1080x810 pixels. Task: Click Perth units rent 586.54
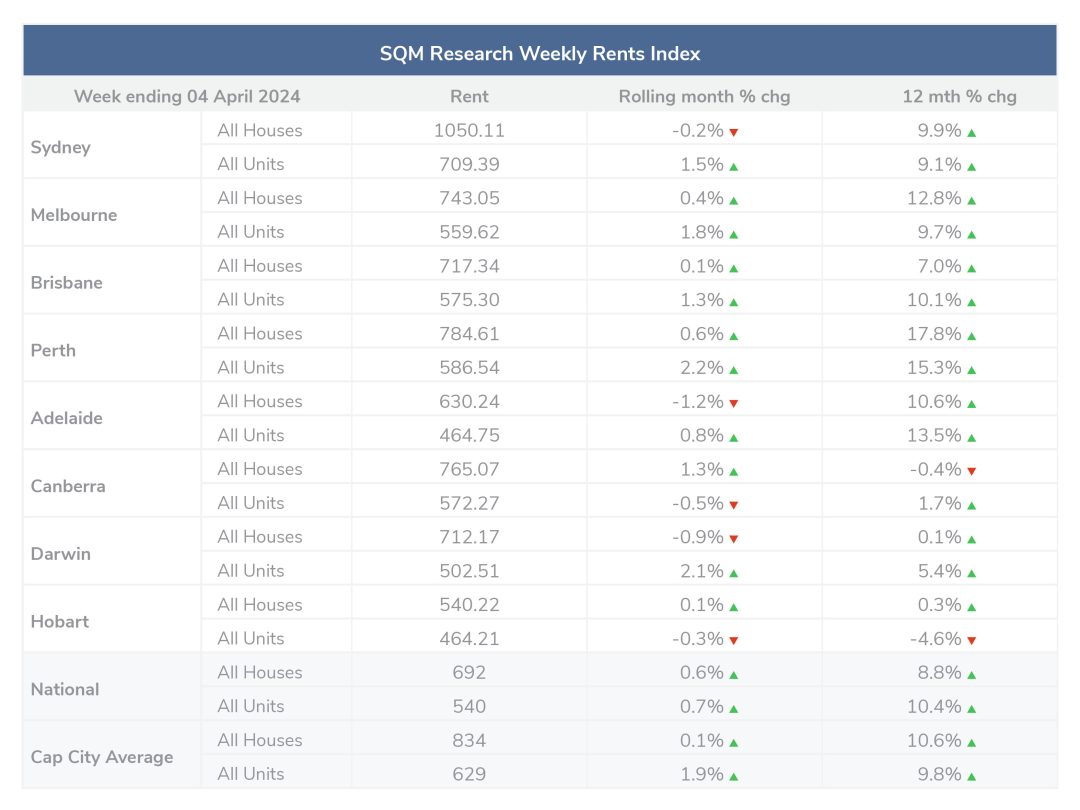point(469,367)
